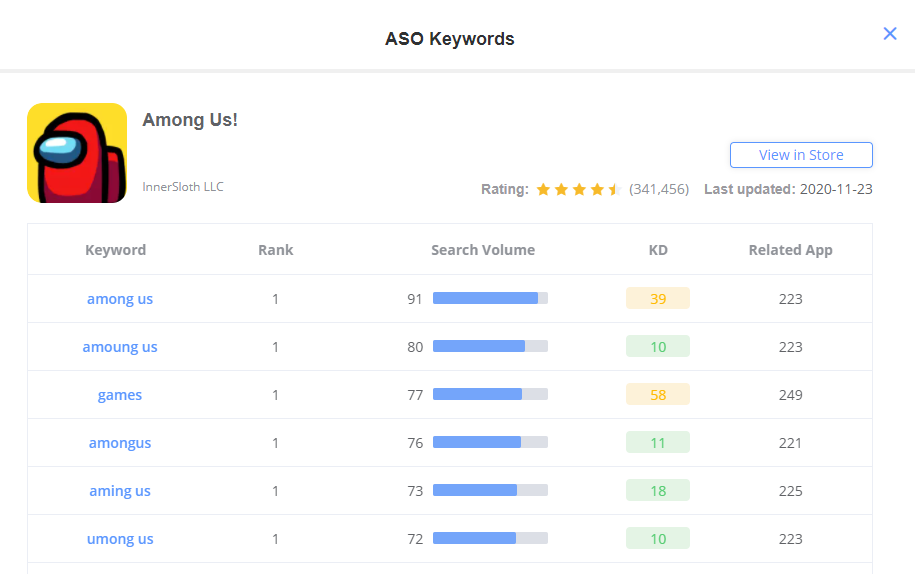
Task: Click the KD badge 58 for 'games'
Action: [657, 394]
